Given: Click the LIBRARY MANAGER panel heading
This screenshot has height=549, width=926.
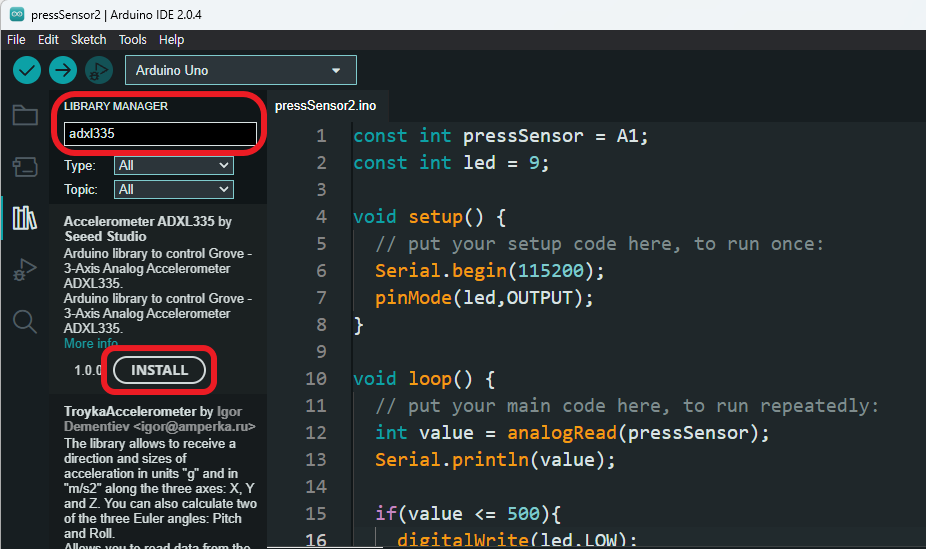Looking at the screenshot, I should (116, 106).
